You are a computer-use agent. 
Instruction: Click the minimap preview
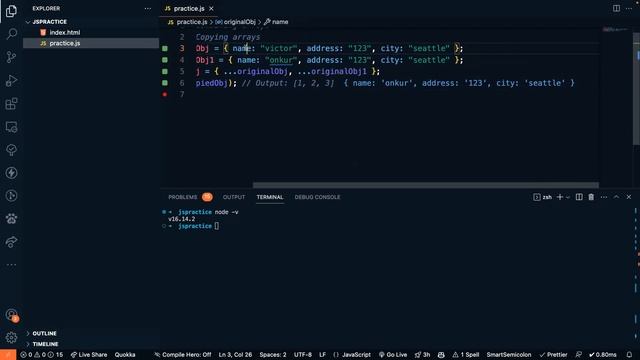[616, 29]
